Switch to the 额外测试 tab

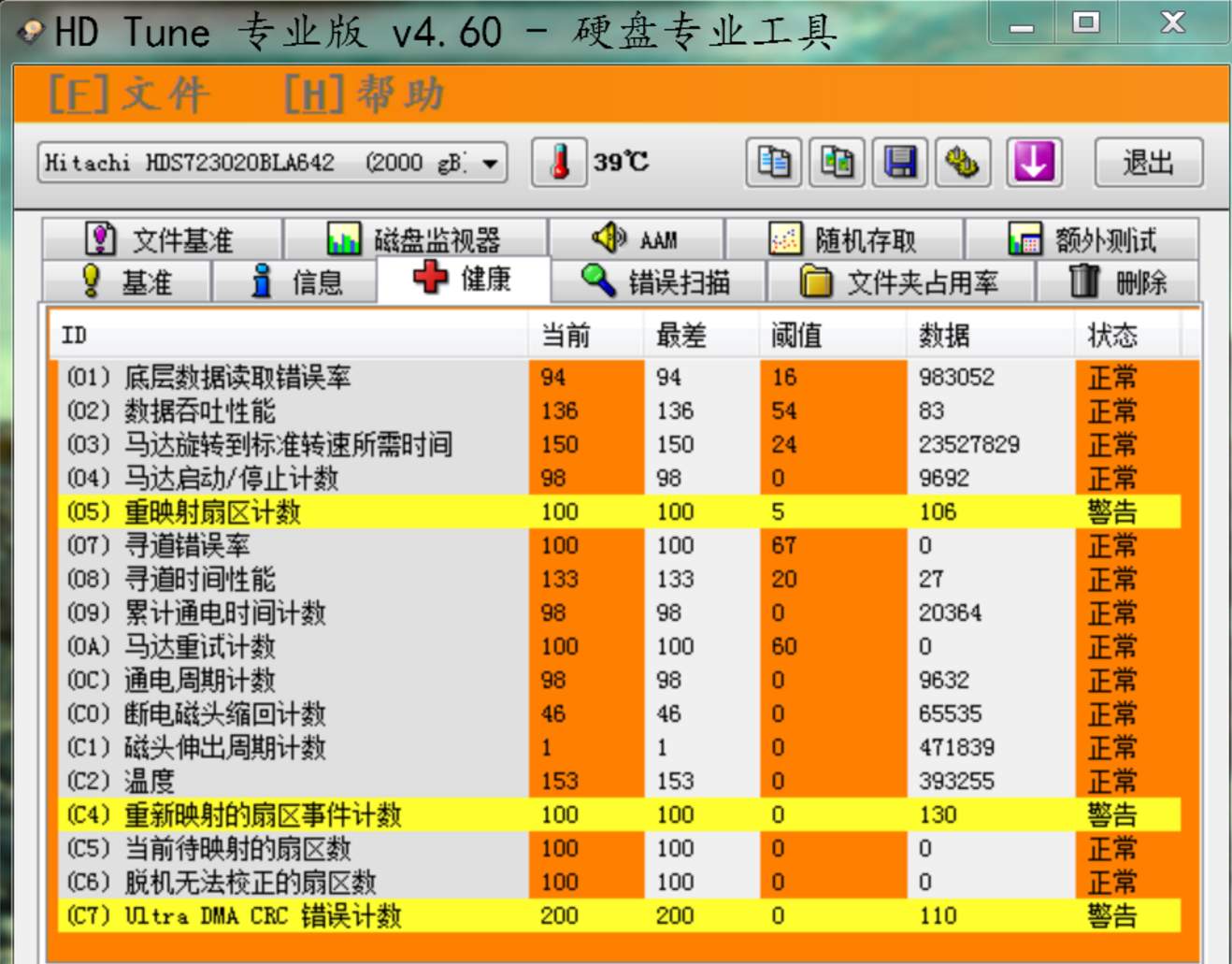[x=1082, y=238]
